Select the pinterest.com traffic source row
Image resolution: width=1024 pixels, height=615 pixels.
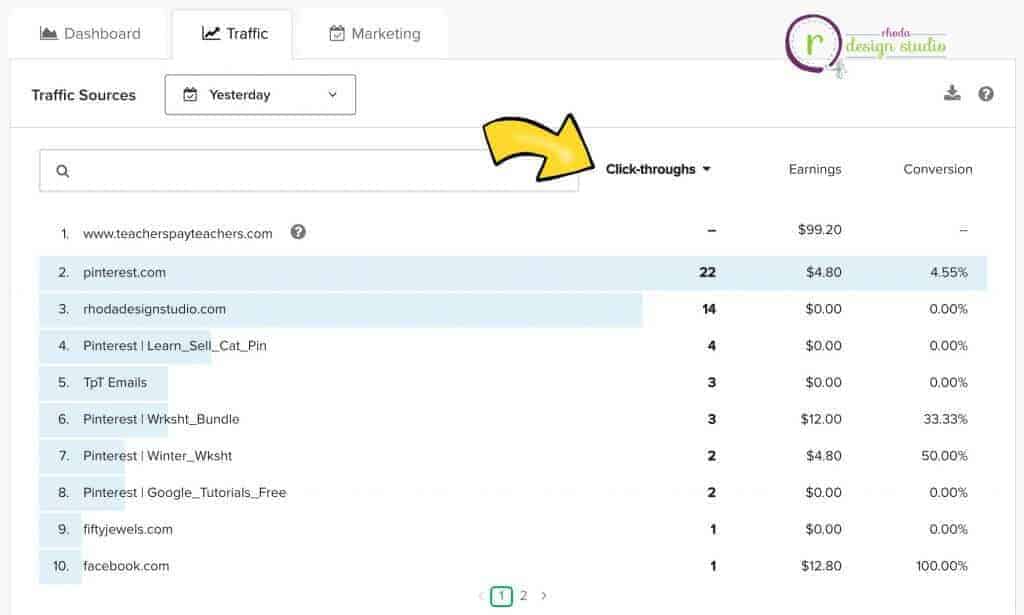(513, 272)
